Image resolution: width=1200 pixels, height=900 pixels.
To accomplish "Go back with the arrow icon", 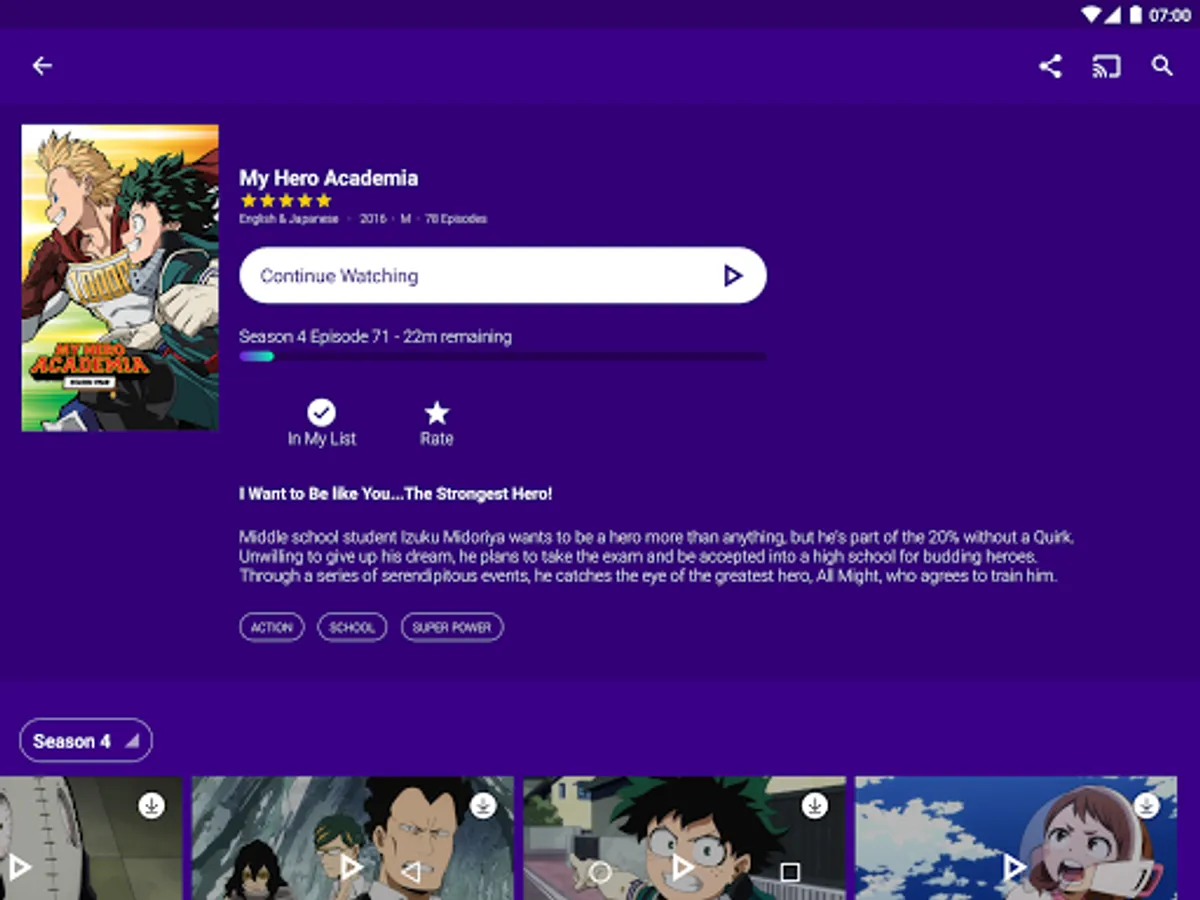I will (x=41, y=66).
